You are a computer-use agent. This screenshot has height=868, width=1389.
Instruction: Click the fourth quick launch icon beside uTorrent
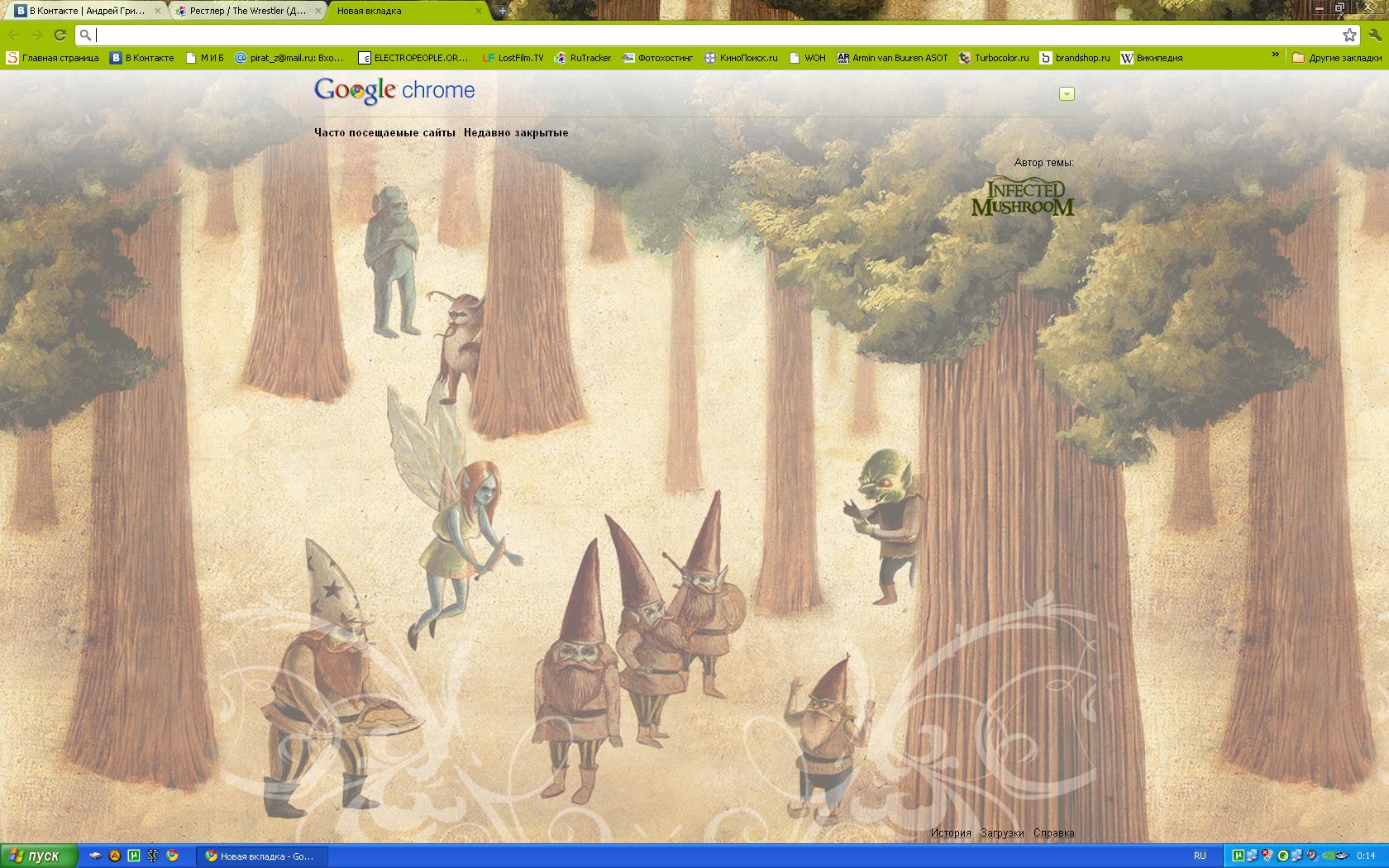[153, 856]
